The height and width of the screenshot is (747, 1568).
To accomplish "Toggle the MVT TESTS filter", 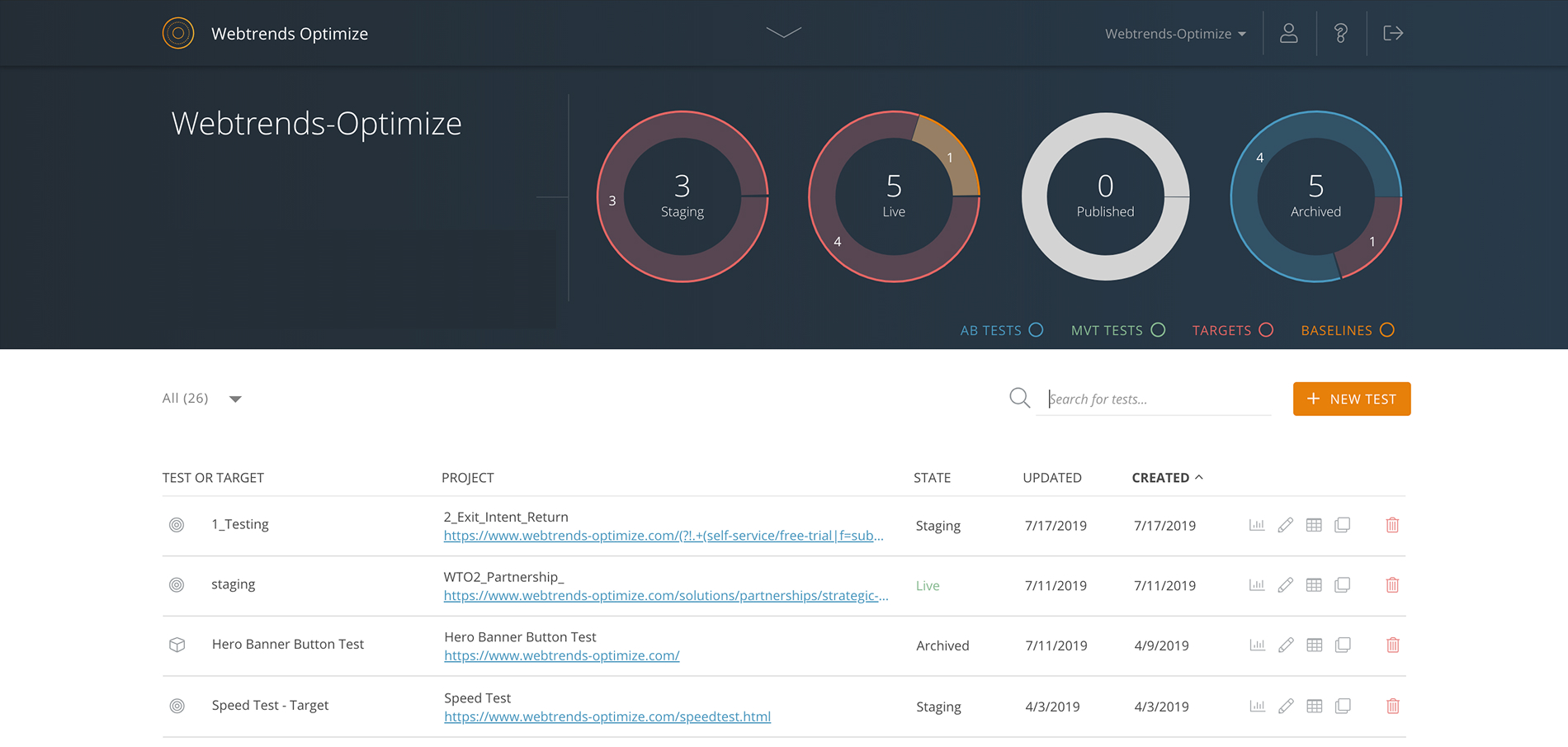I will coord(1118,330).
